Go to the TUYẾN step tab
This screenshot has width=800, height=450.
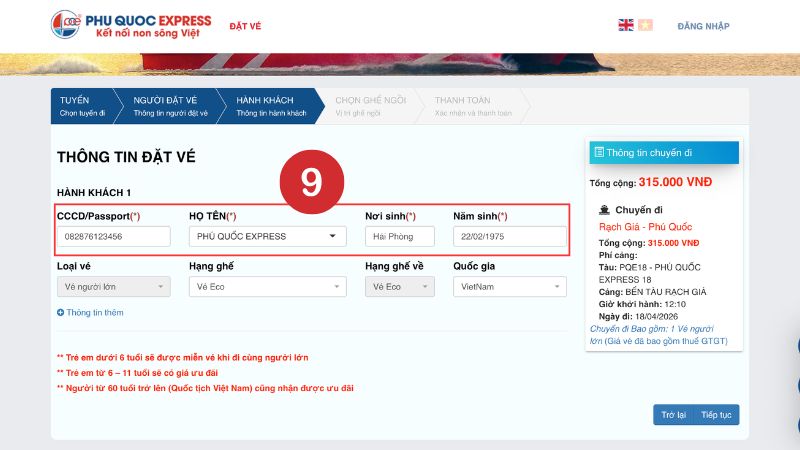click(x=82, y=106)
